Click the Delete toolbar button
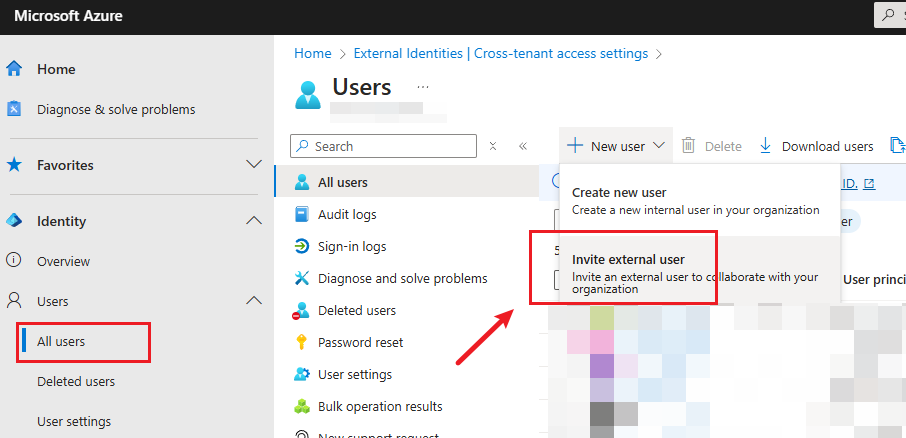906x438 pixels. 711,146
